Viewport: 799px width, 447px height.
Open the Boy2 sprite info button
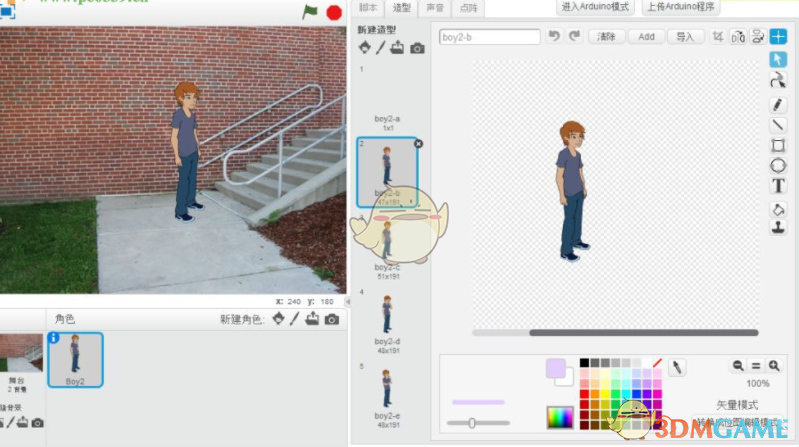point(54,337)
